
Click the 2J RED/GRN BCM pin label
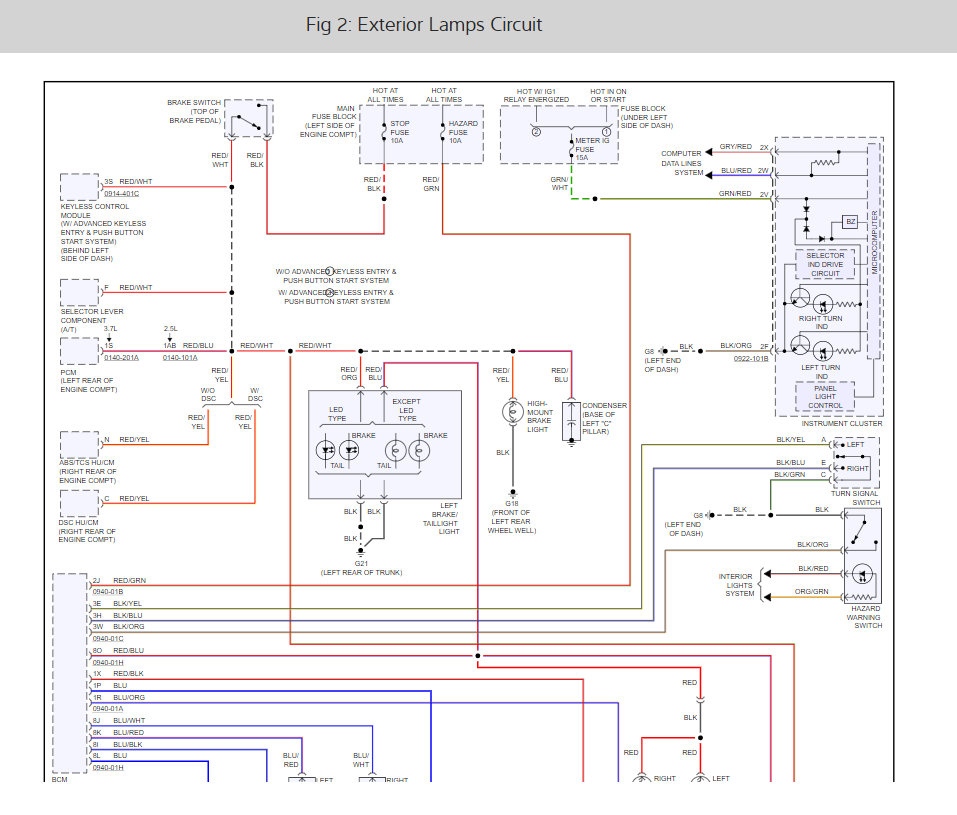[119, 581]
